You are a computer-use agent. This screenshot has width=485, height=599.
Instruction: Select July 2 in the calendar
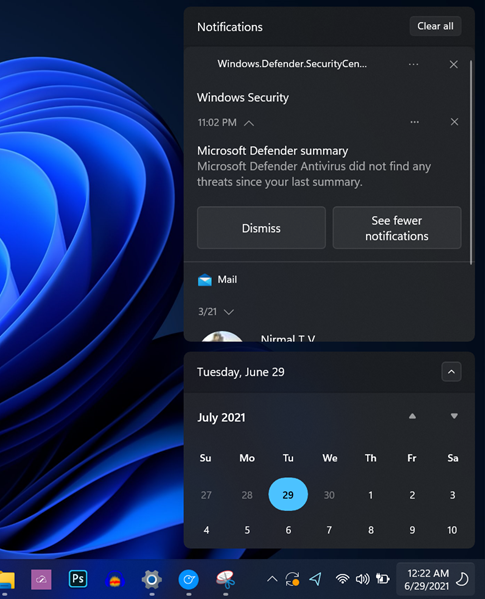pyautogui.click(x=412, y=495)
